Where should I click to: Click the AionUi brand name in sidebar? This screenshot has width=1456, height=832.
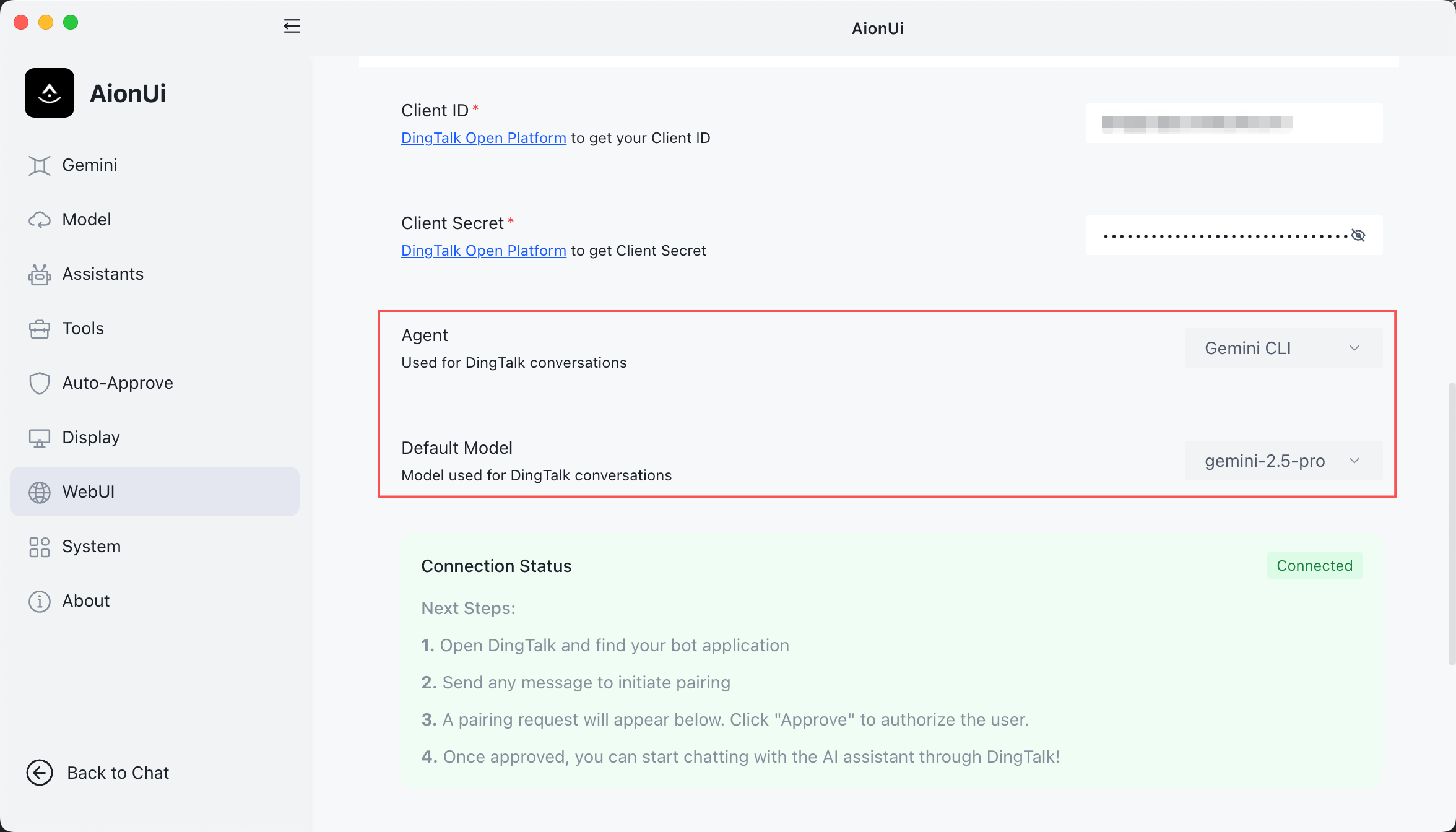coord(128,93)
